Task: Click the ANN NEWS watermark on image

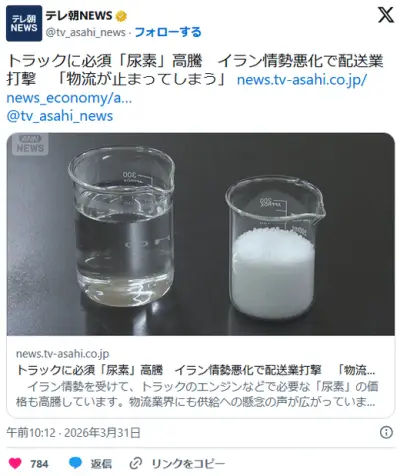Action: pyautogui.click(x=30, y=144)
